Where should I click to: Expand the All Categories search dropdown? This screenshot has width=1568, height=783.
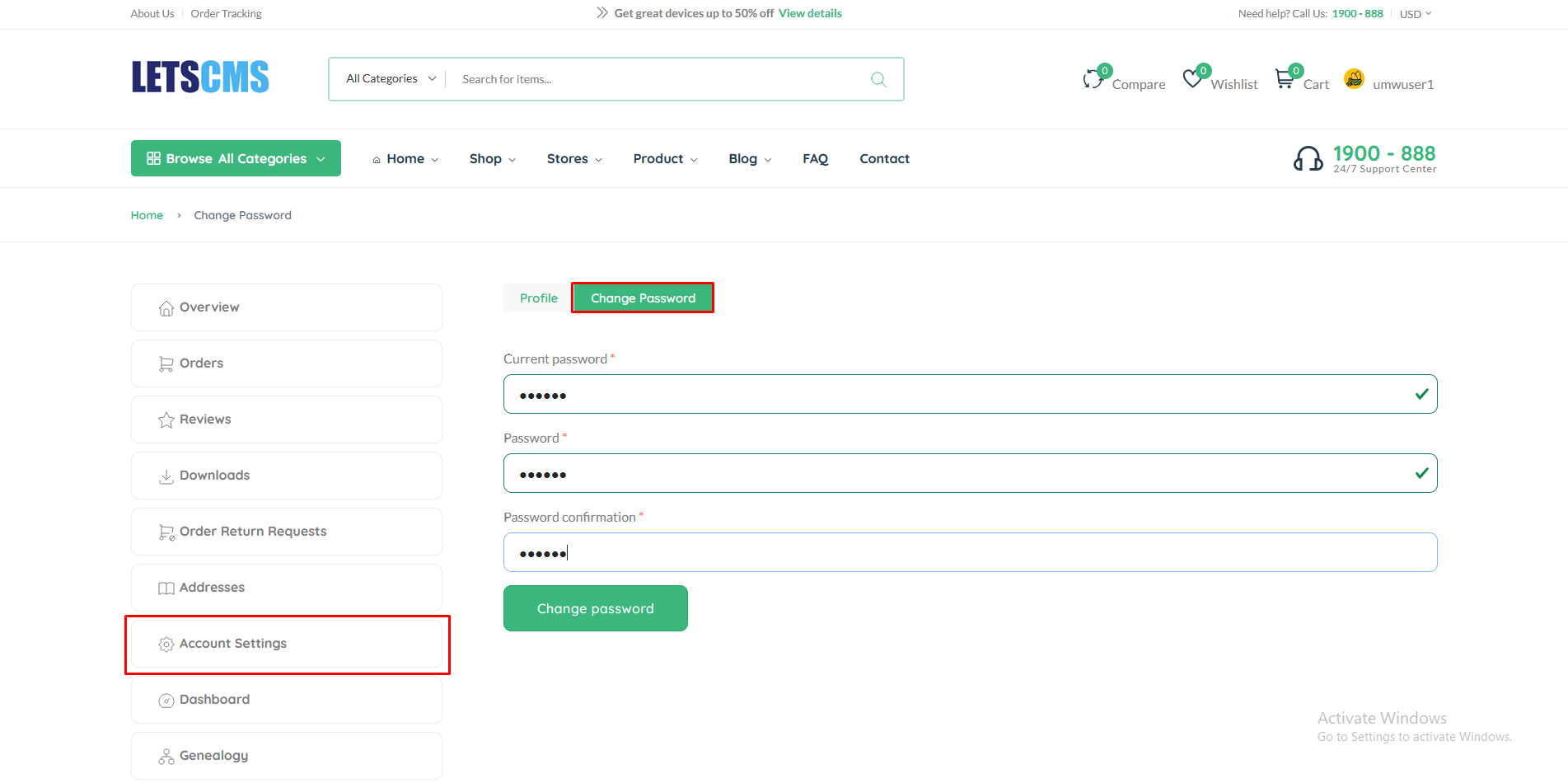pyautogui.click(x=391, y=79)
